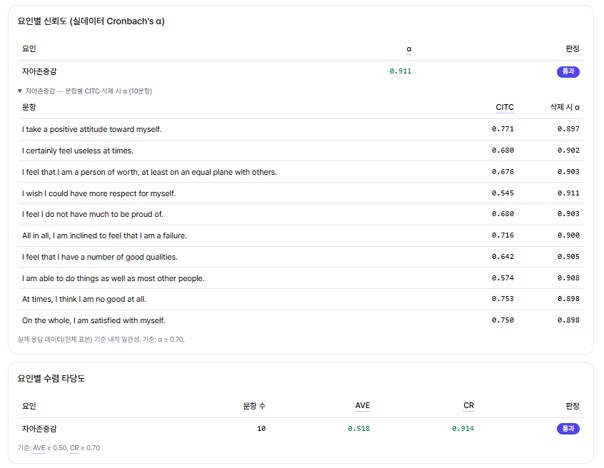Click item 'I am able to do things as well'
This screenshot has height=468, width=604.
(x=113, y=278)
